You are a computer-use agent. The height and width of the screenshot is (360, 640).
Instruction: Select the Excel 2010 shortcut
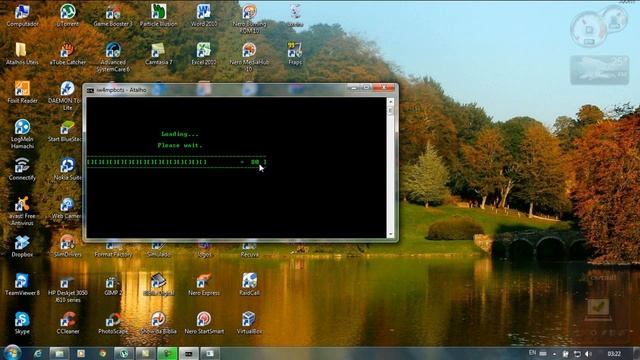pyautogui.click(x=204, y=53)
